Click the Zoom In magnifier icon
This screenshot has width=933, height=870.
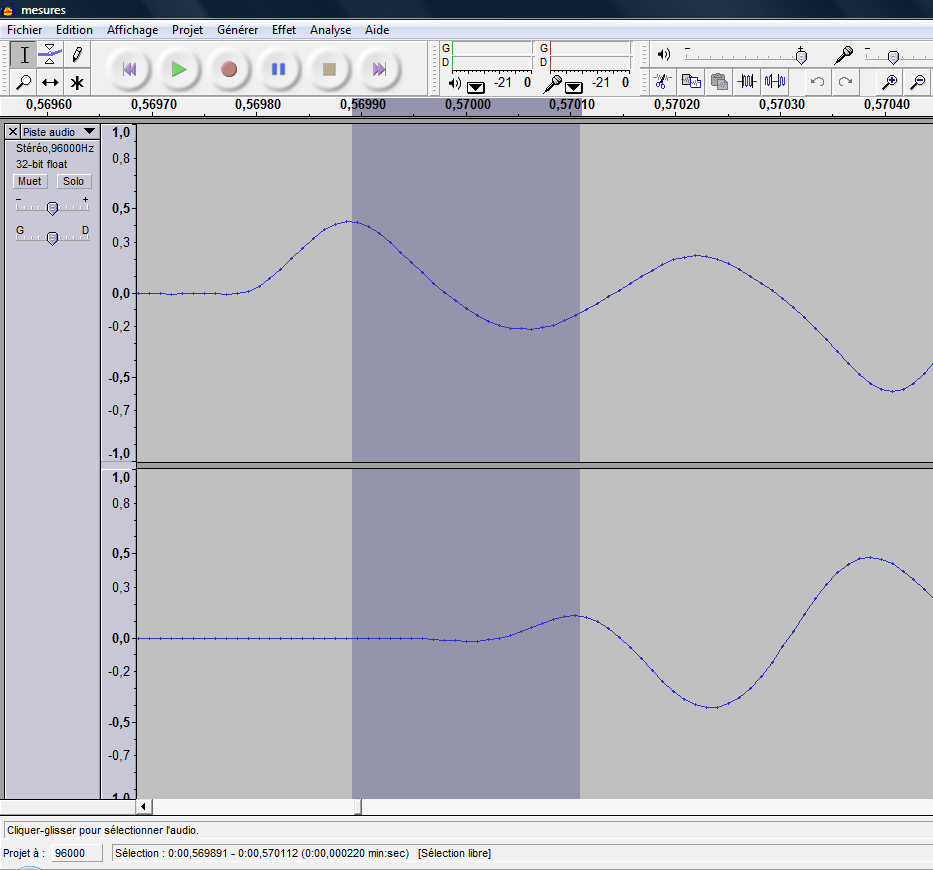coord(890,82)
